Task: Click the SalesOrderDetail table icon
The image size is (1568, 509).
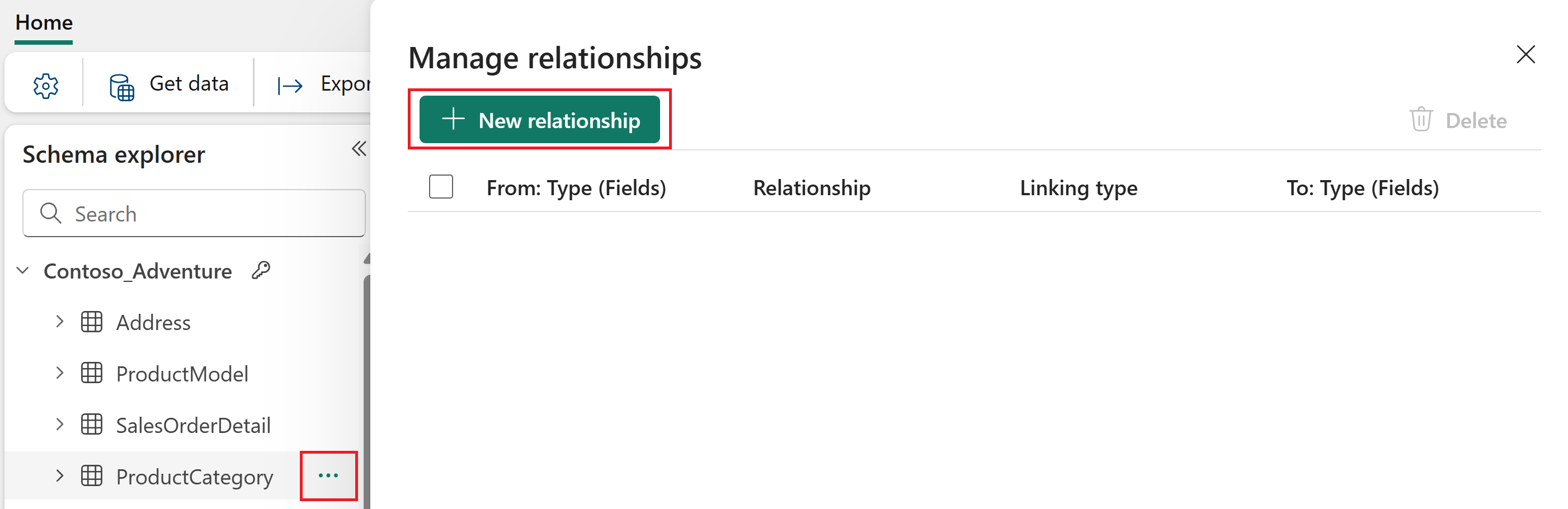Action: point(91,425)
